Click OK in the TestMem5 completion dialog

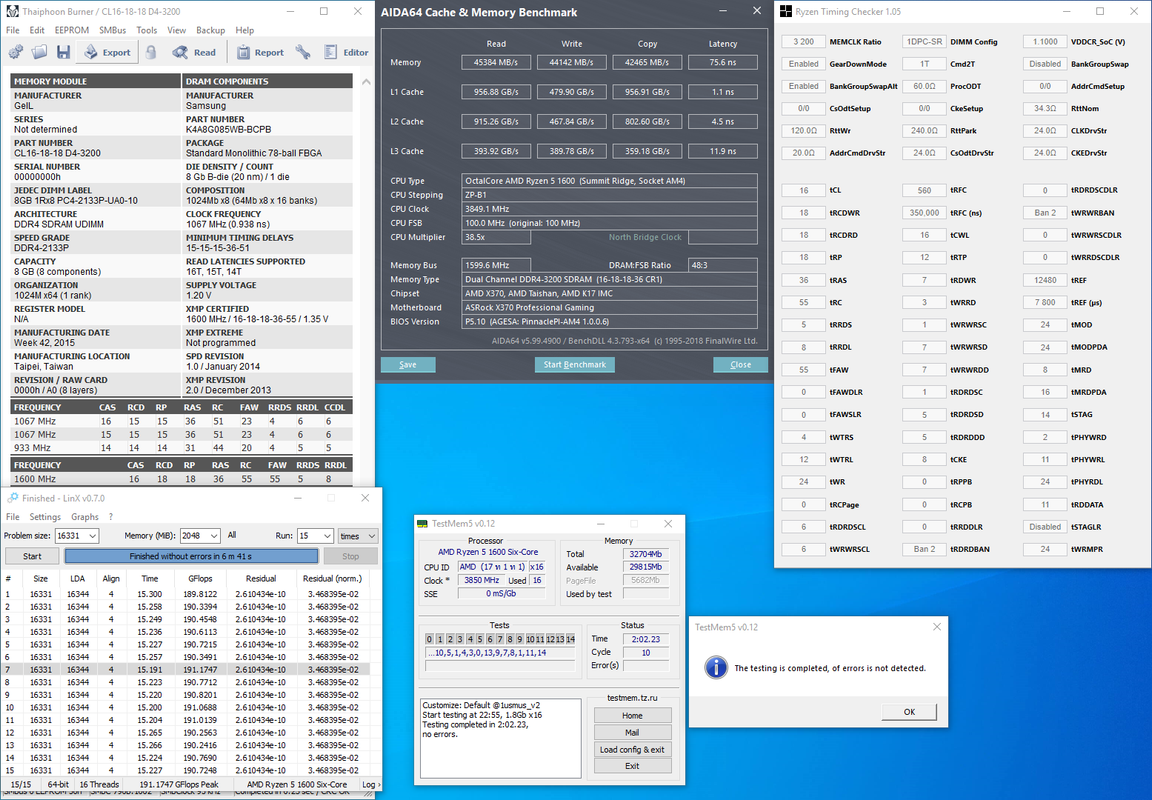[x=910, y=712]
